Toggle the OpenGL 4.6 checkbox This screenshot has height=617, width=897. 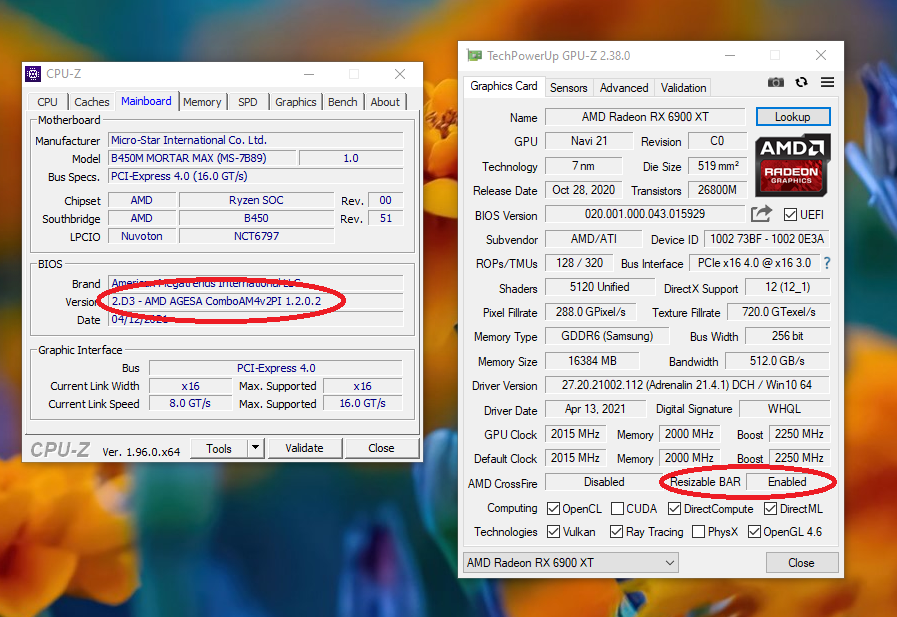point(754,532)
